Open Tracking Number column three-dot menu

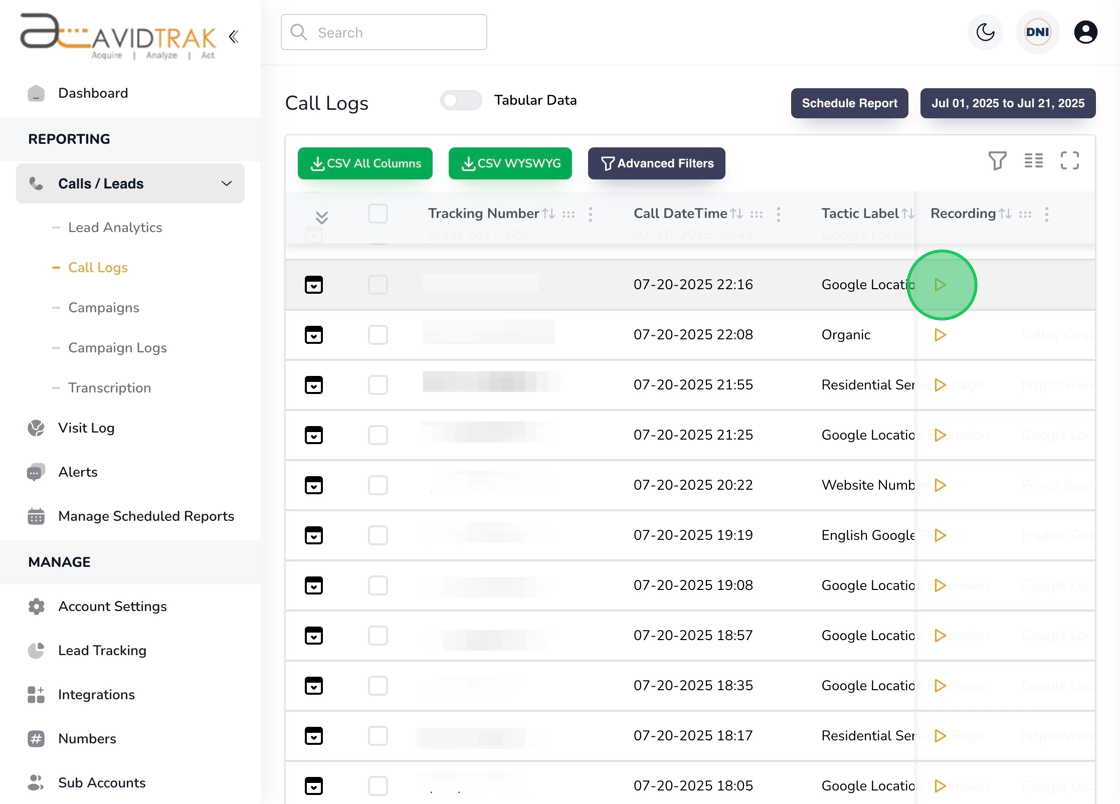(x=590, y=214)
